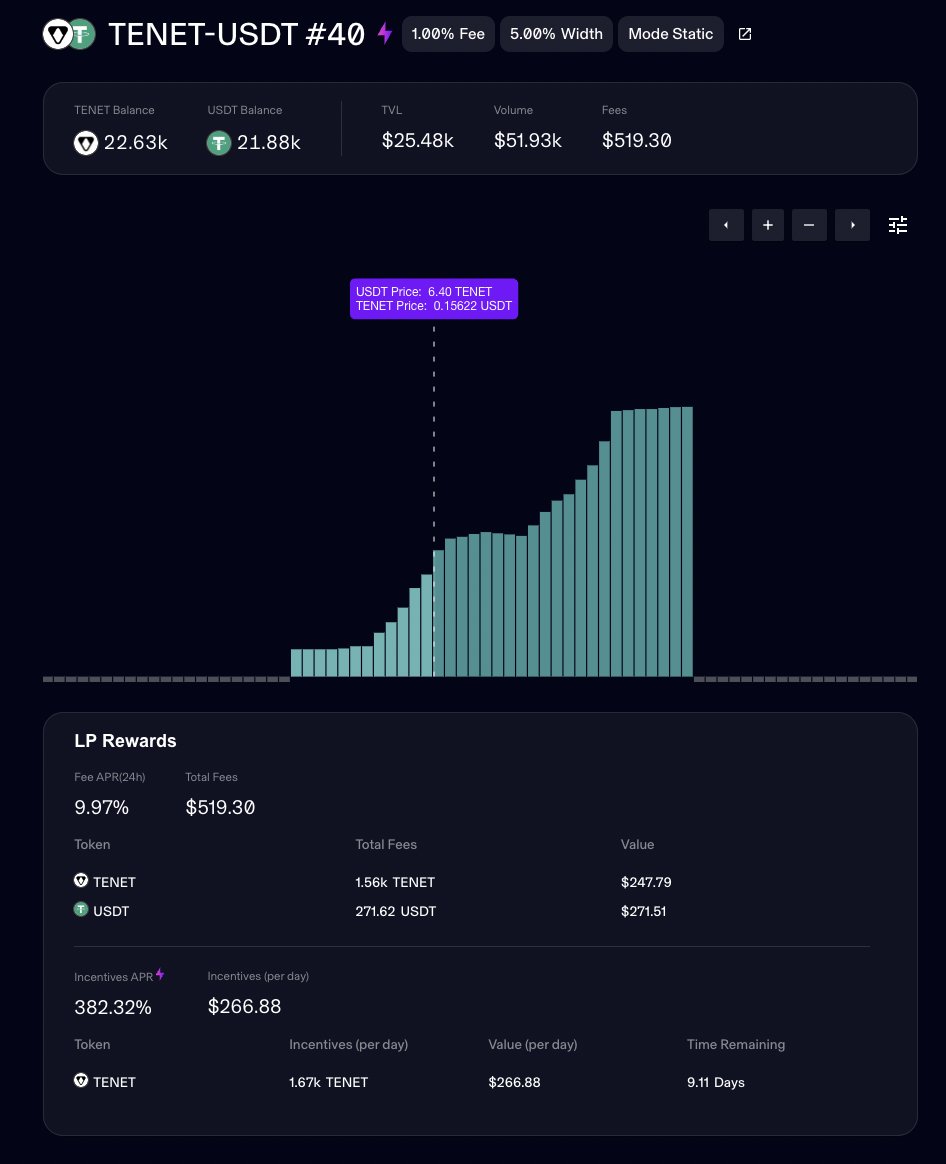
Task: Click the Time Remaining value 9.11 Days
Action: [x=716, y=1082]
